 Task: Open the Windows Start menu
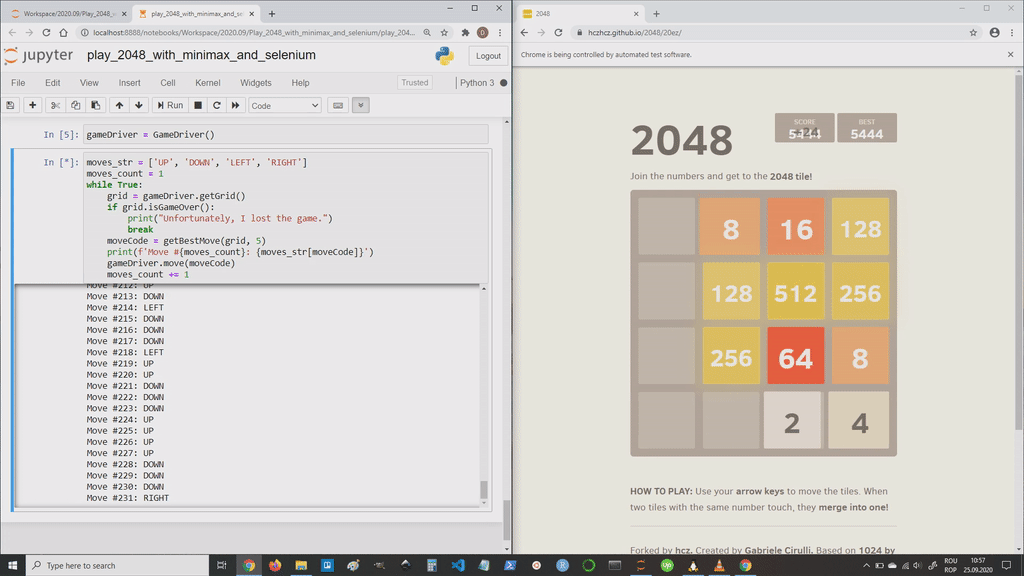(12, 566)
